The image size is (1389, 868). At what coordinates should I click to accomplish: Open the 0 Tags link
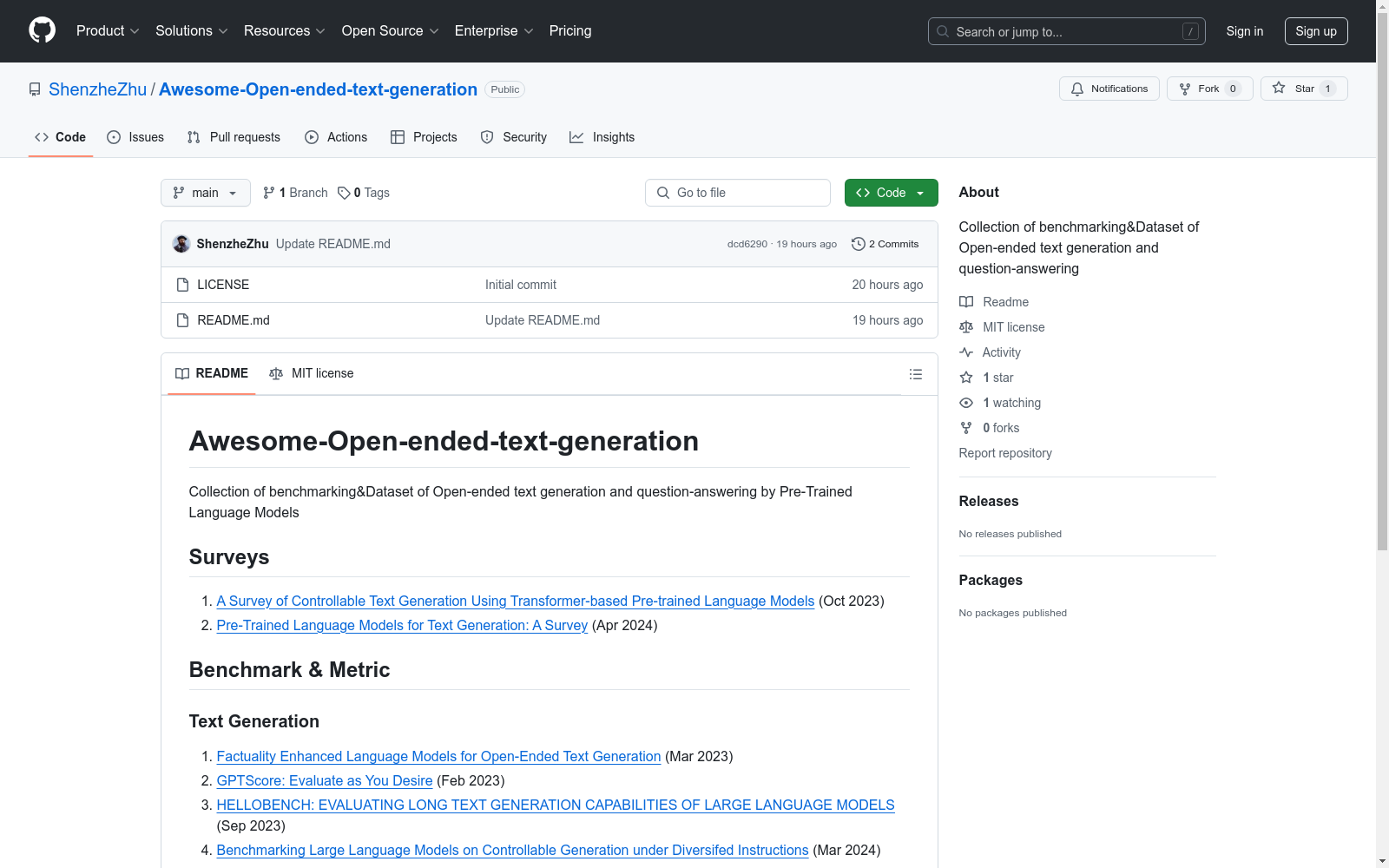pos(364,193)
